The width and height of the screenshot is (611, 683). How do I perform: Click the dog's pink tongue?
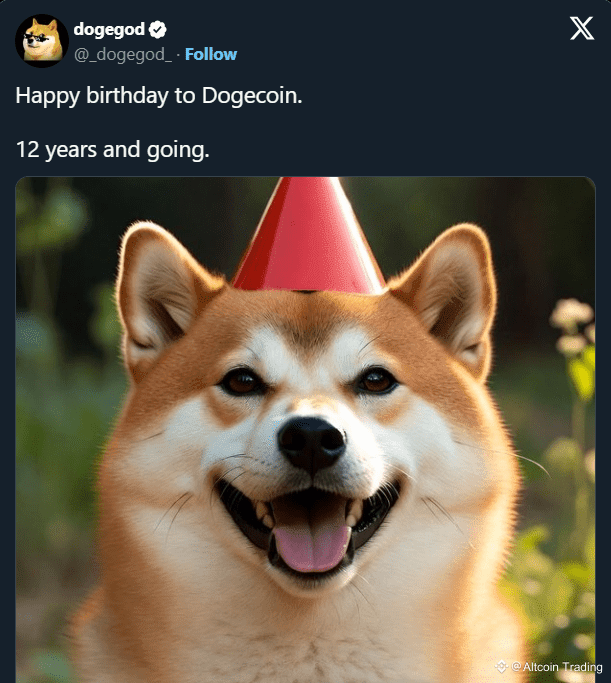[x=311, y=547]
